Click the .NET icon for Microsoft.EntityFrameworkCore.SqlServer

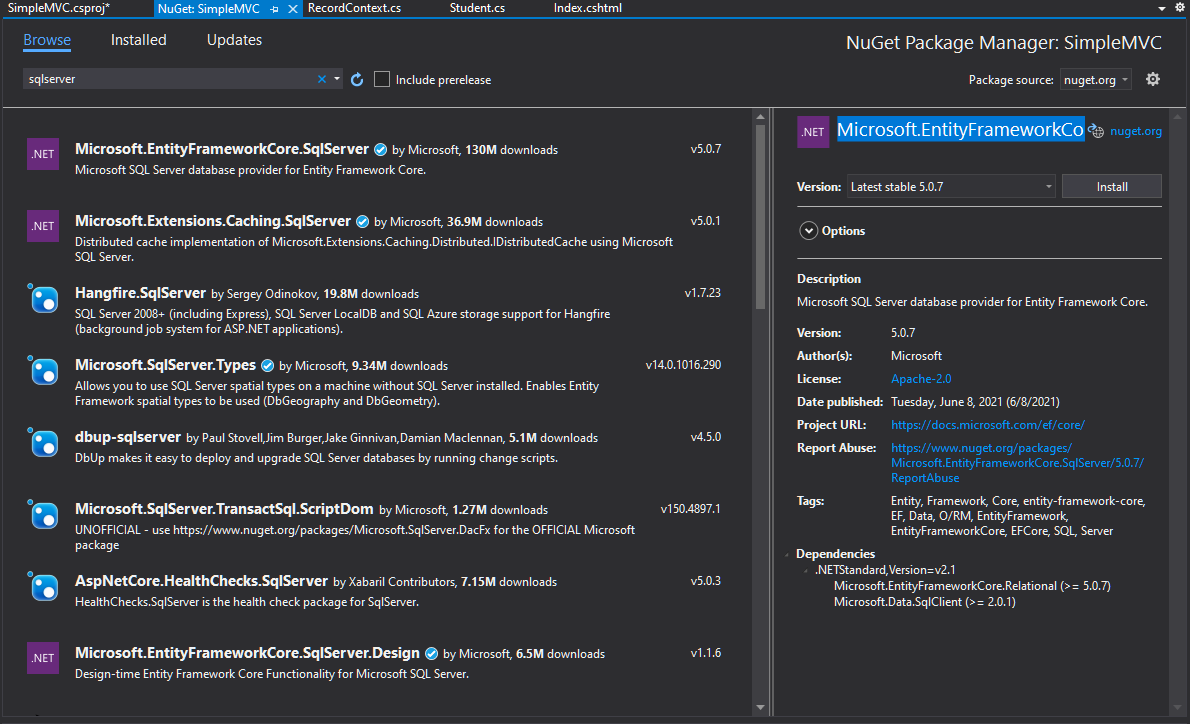pos(43,154)
